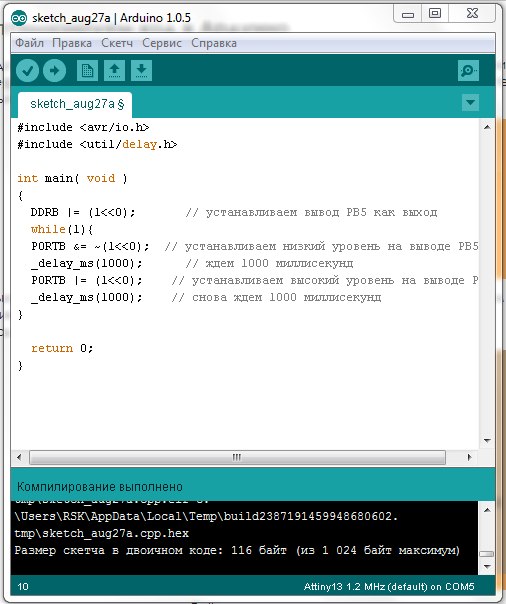Screen dimensions: 506x604
Task: Click the console's scroll down arrow
Action: [x=487, y=567]
